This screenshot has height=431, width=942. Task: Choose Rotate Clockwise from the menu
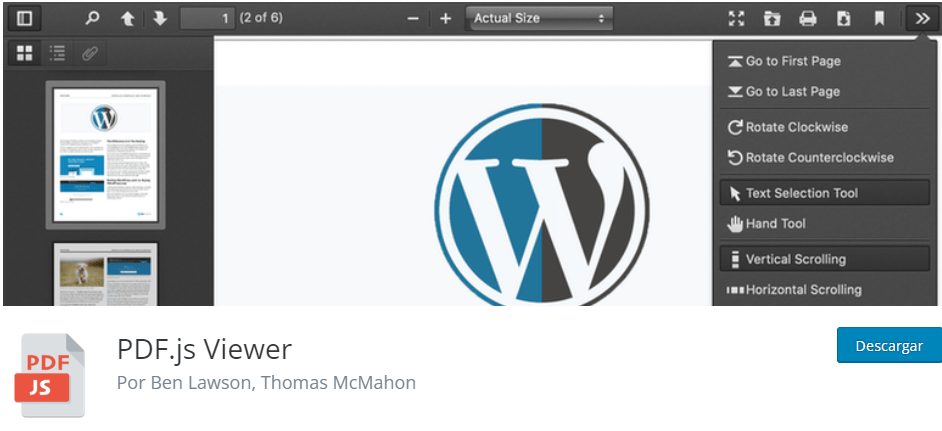pyautogui.click(x=796, y=127)
